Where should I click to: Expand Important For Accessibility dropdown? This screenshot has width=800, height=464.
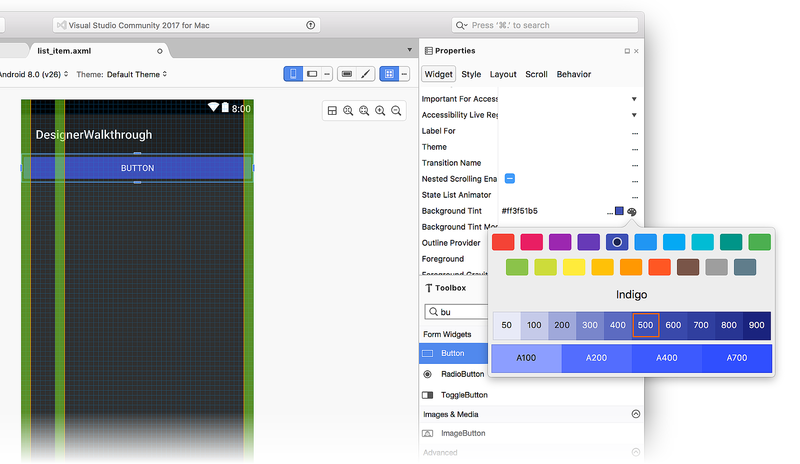coord(634,99)
